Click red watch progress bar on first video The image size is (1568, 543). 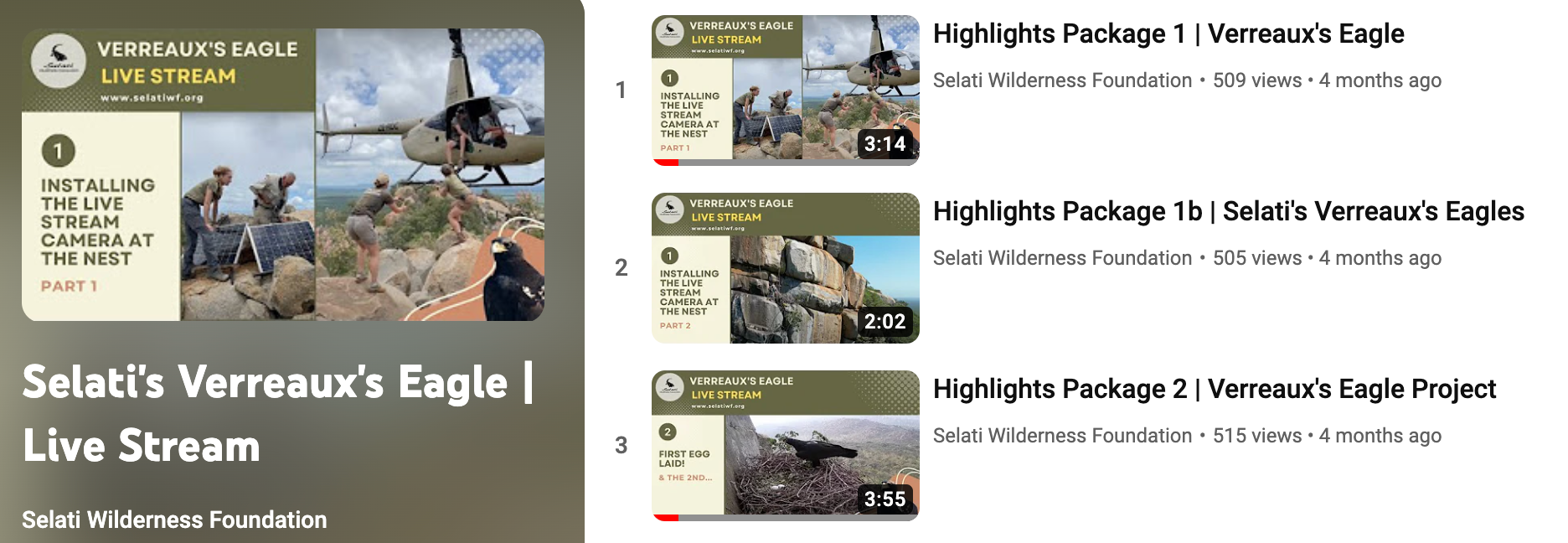(666, 163)
